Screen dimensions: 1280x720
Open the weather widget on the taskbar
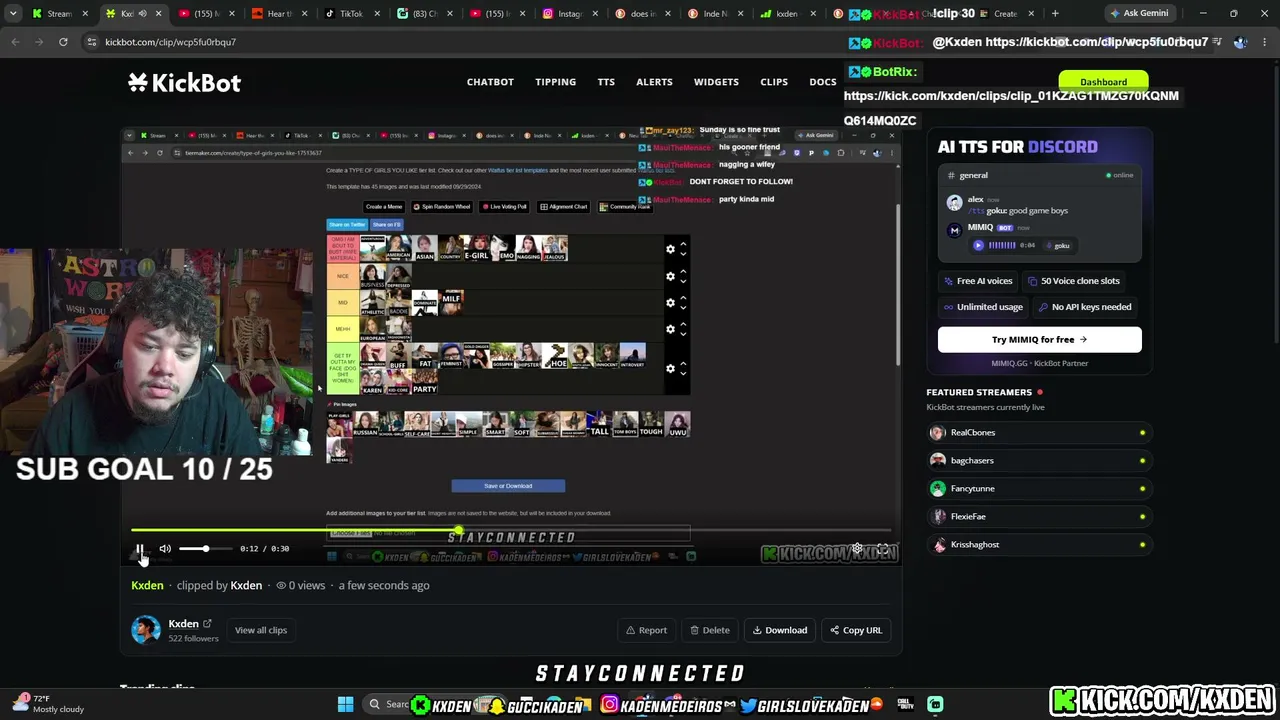tap(47, 704)
